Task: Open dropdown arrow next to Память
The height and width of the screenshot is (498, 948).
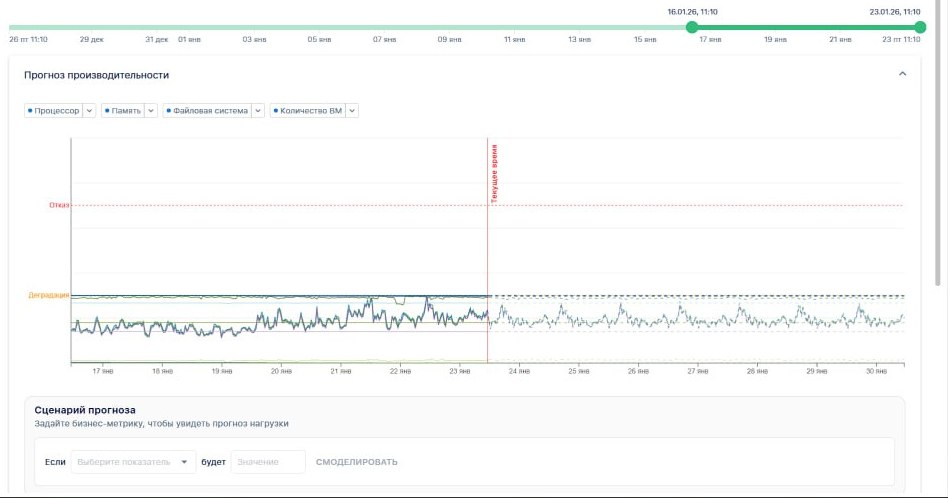Action: click(x=152, y=111)
